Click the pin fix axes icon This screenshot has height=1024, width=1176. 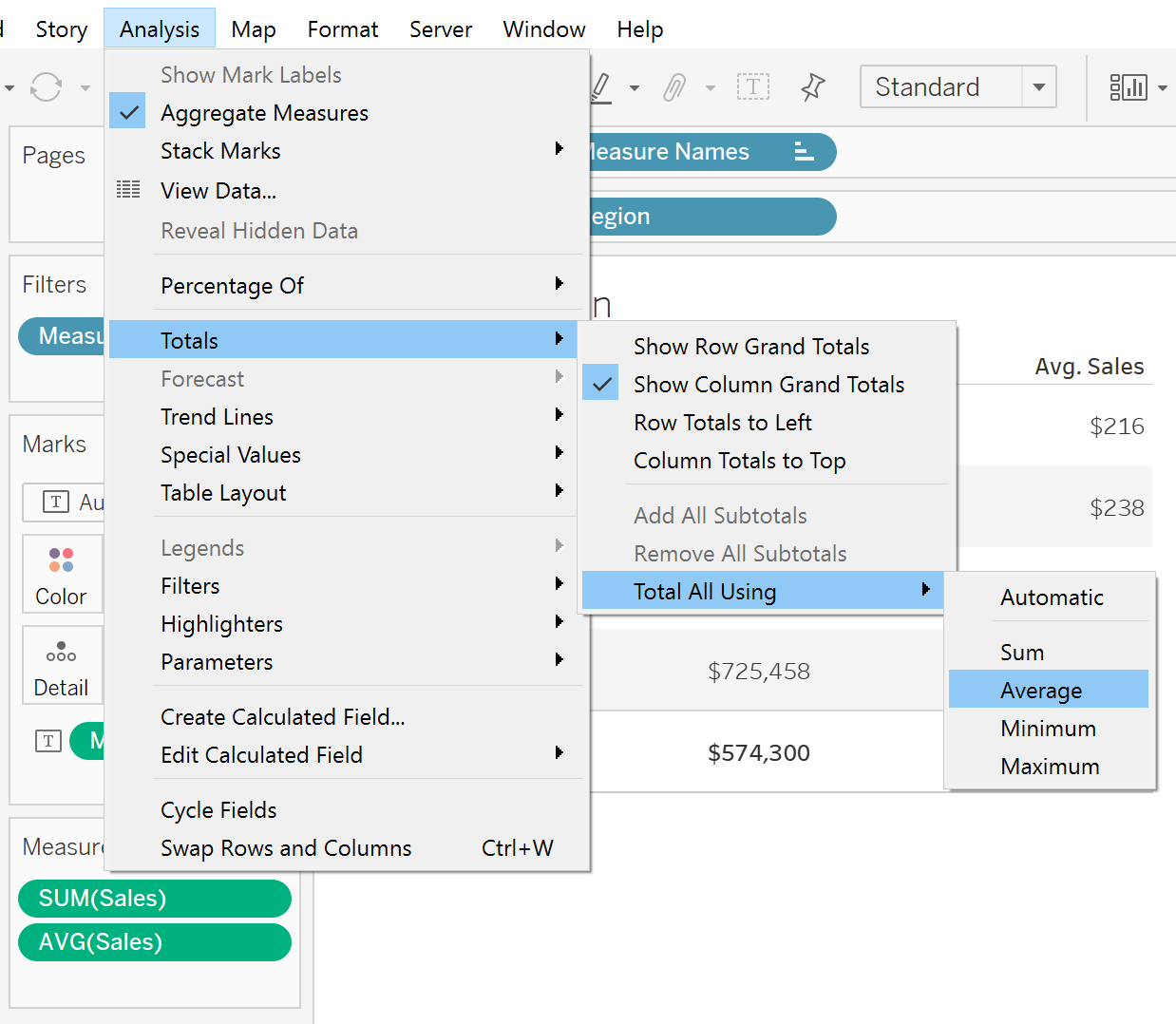coord(813,87)
